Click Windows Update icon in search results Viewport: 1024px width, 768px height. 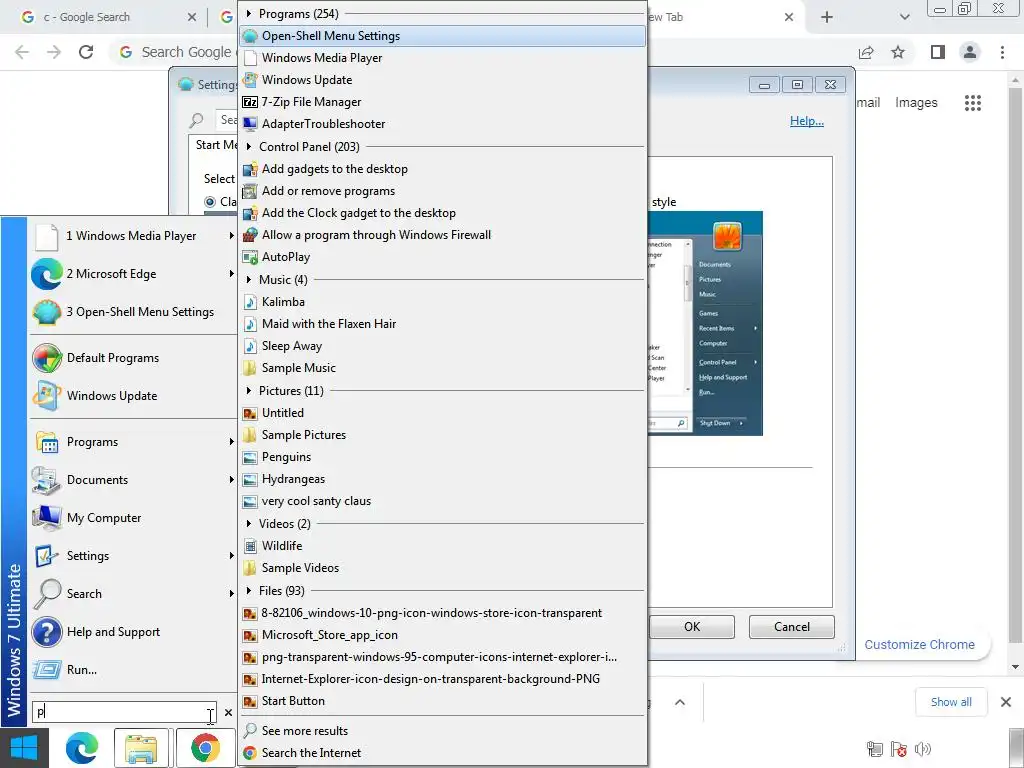249,80
